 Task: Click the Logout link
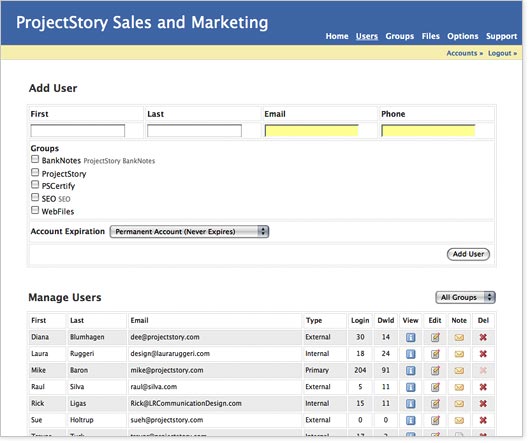(502, 53)
